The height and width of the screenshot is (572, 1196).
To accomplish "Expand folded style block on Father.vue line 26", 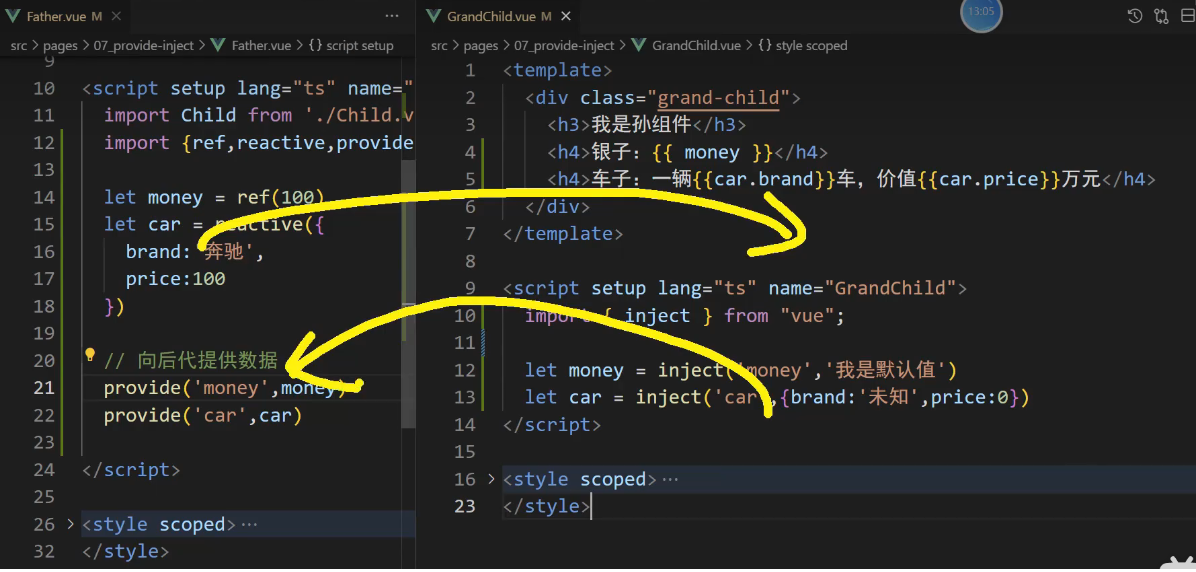I will 70,524.
